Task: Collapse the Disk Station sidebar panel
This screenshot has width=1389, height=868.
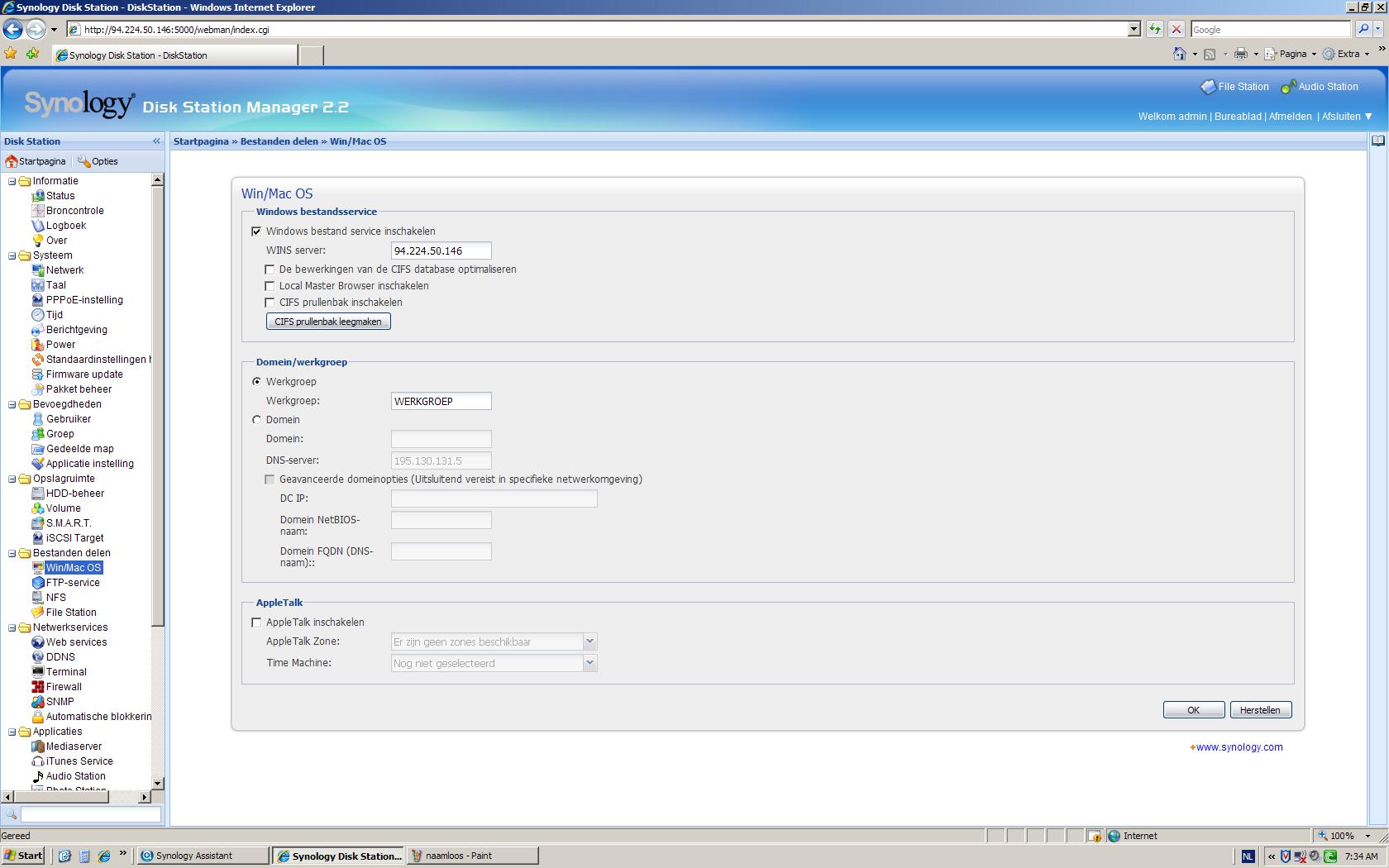Action: pyautogui.click(x=156, y=141)
